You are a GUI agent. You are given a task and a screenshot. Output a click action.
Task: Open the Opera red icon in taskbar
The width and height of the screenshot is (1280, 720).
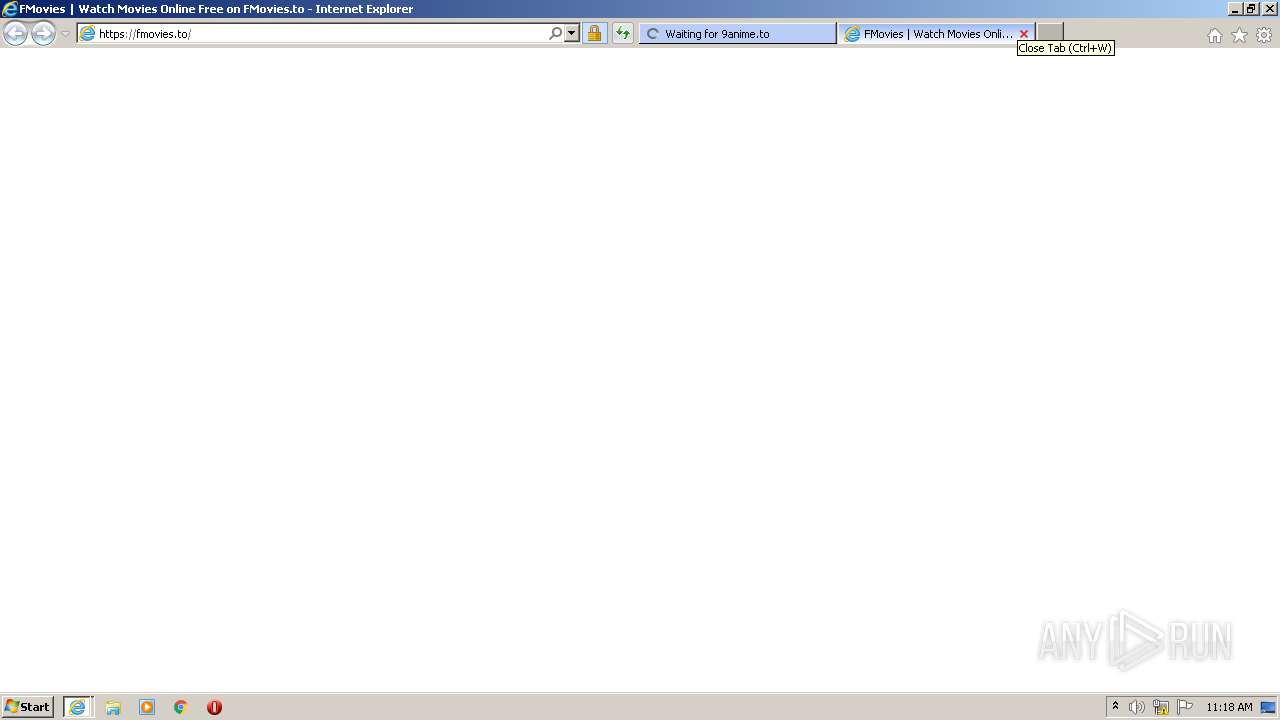[x=214, y=707]
